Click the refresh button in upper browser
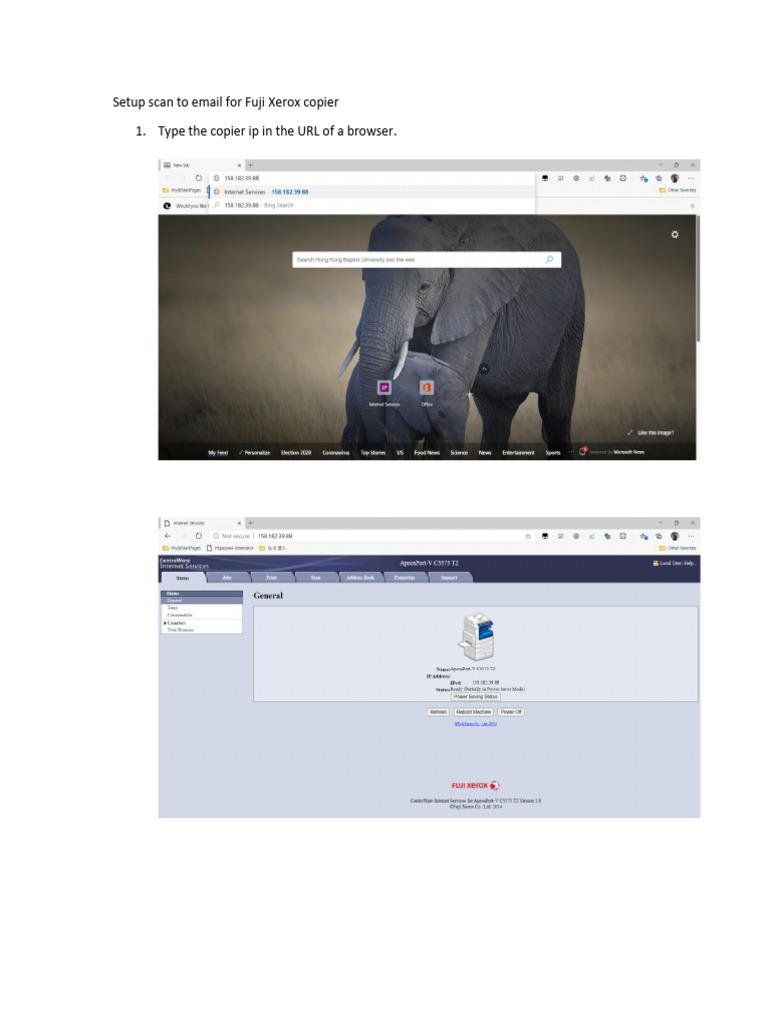The height and width of the screenshot is (1024, 768). coord(199,178)
